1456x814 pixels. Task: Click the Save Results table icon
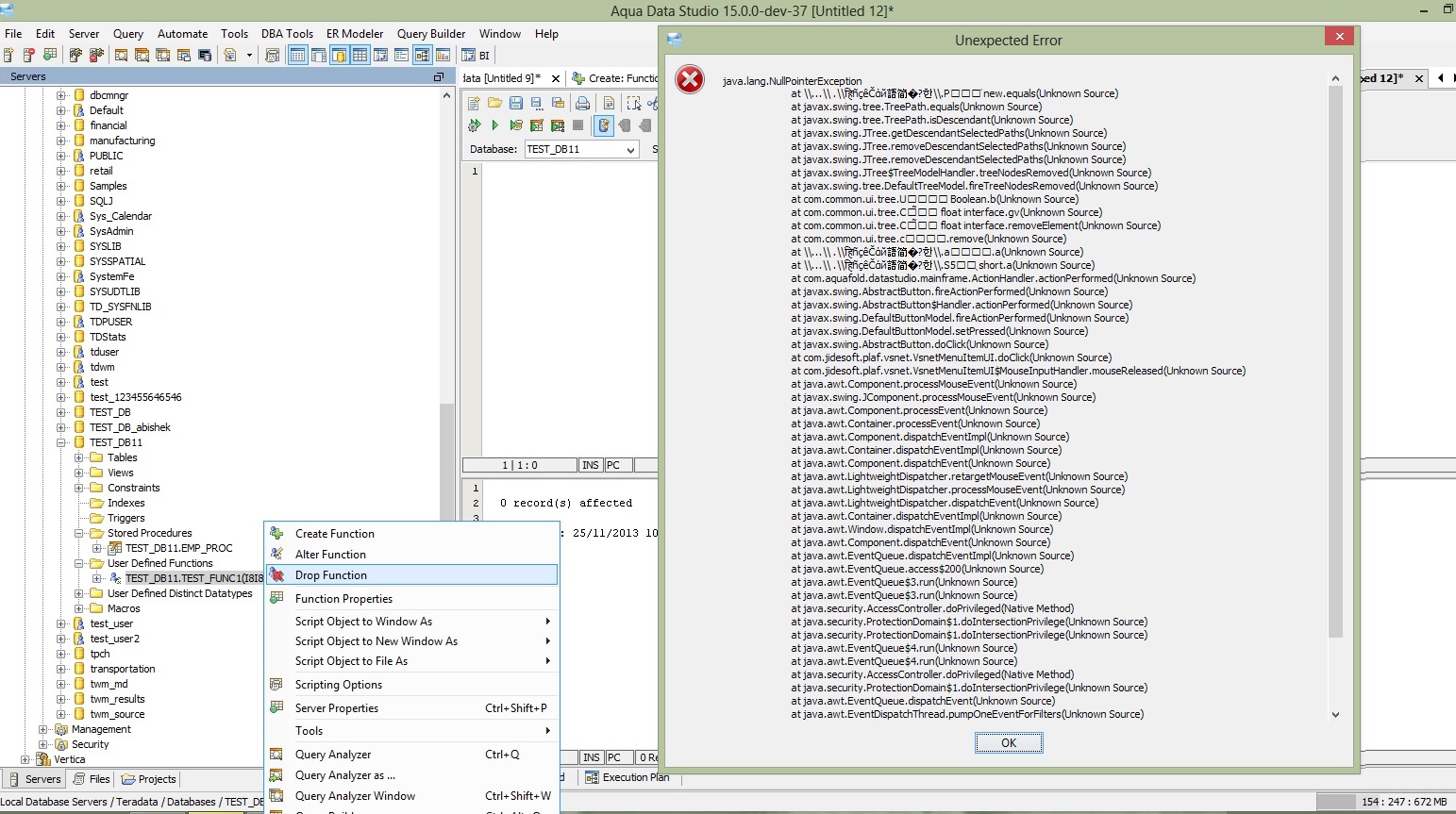[557, 103]
